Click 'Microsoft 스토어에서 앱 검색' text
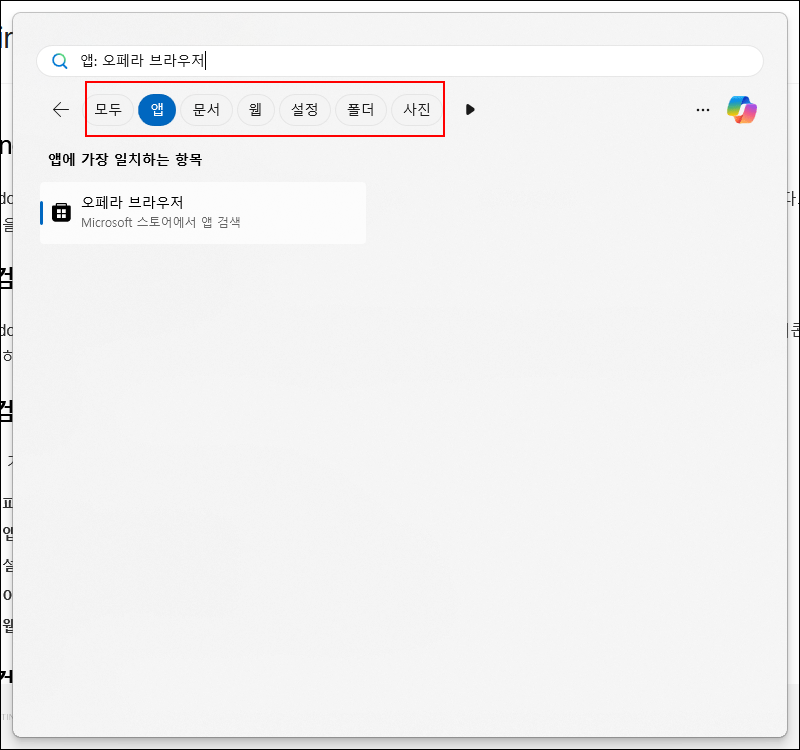This screenshot has width=800, height=750. [161, 222]
